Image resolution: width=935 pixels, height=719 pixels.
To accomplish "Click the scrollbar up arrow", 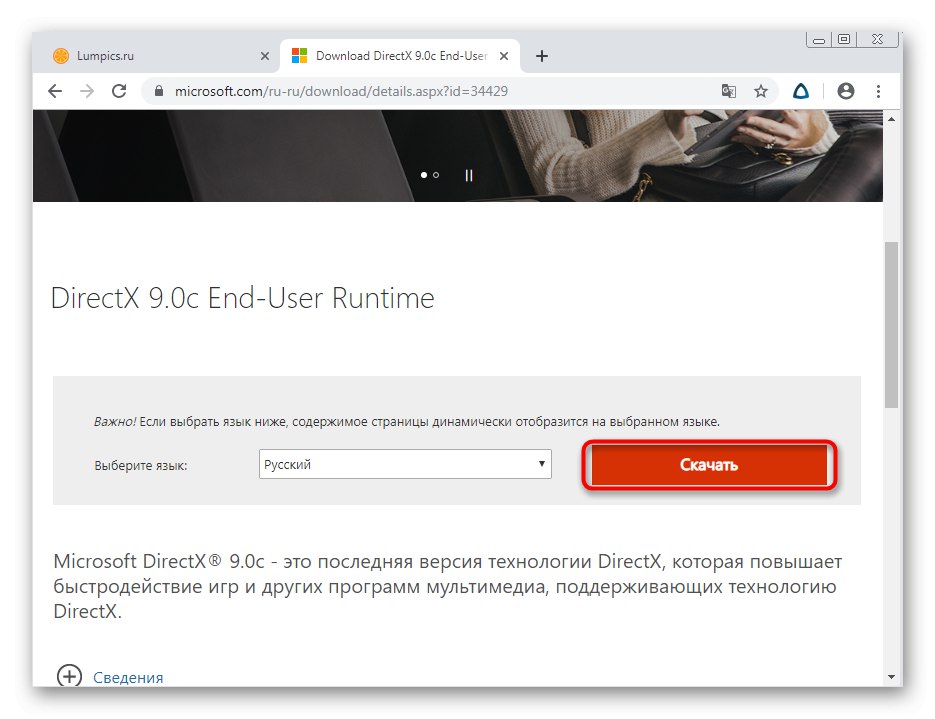I will [891, 119].
